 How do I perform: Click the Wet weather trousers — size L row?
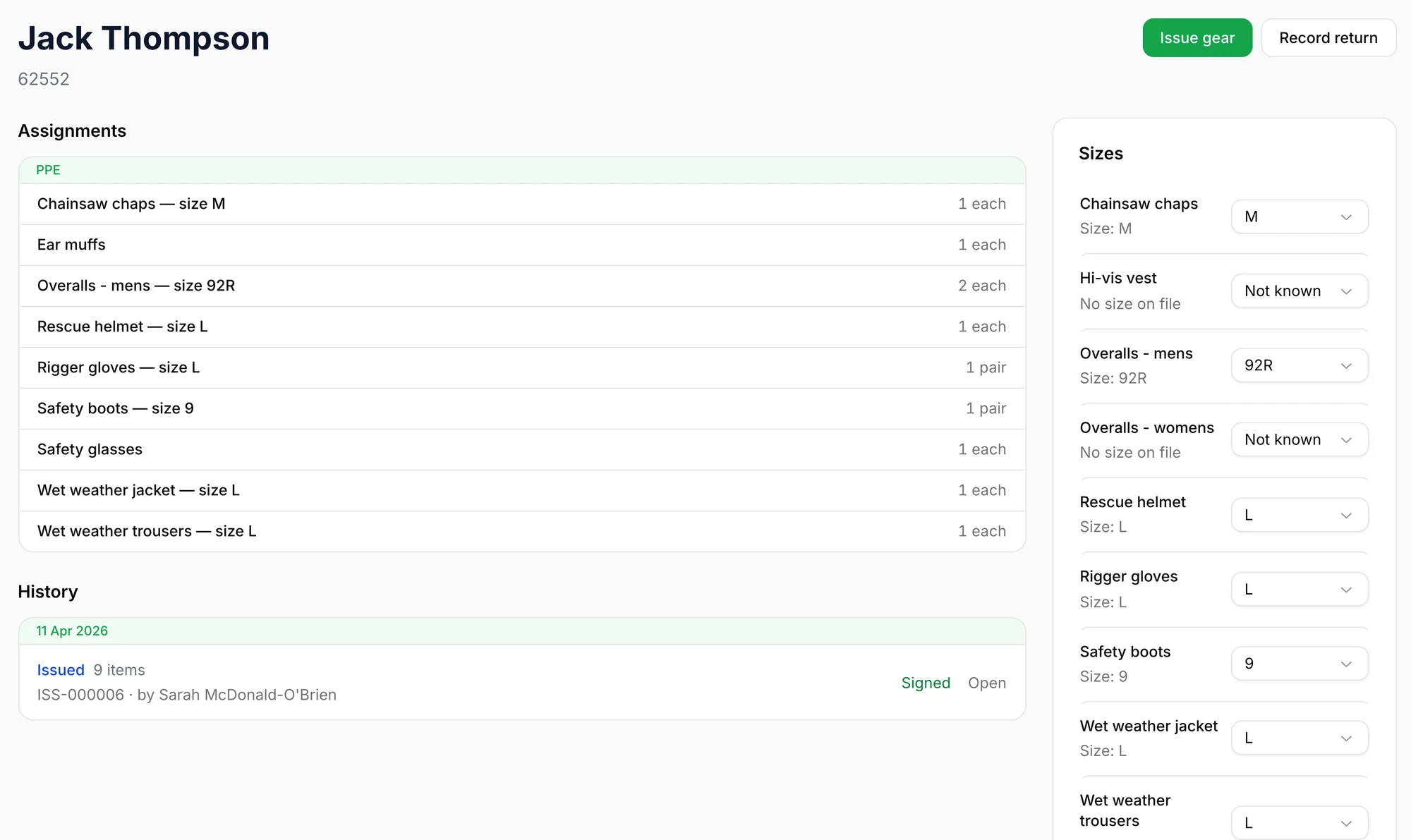522,531
